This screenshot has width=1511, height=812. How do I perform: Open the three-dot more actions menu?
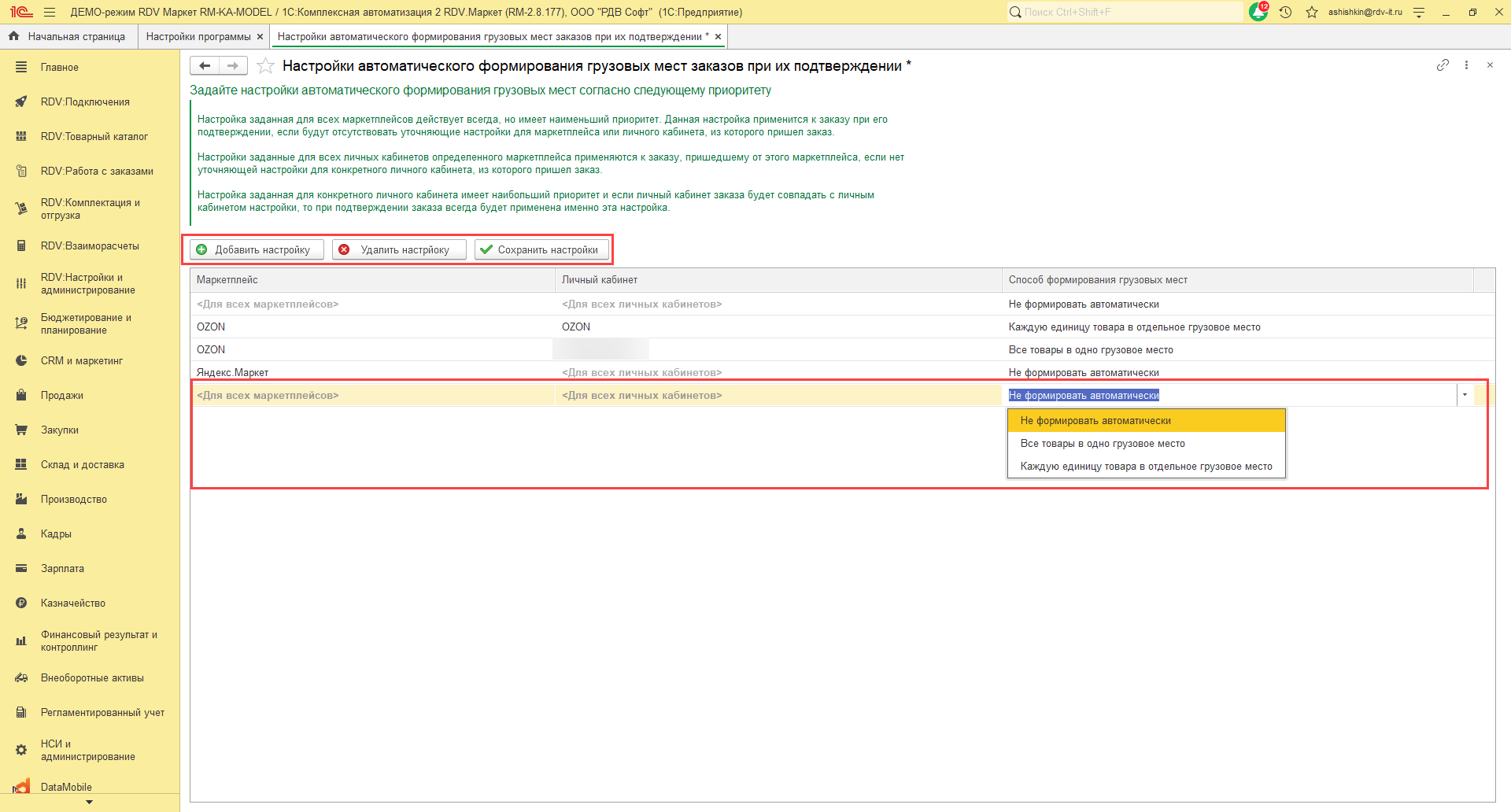pyautogui.click(x=1466, y=65)
